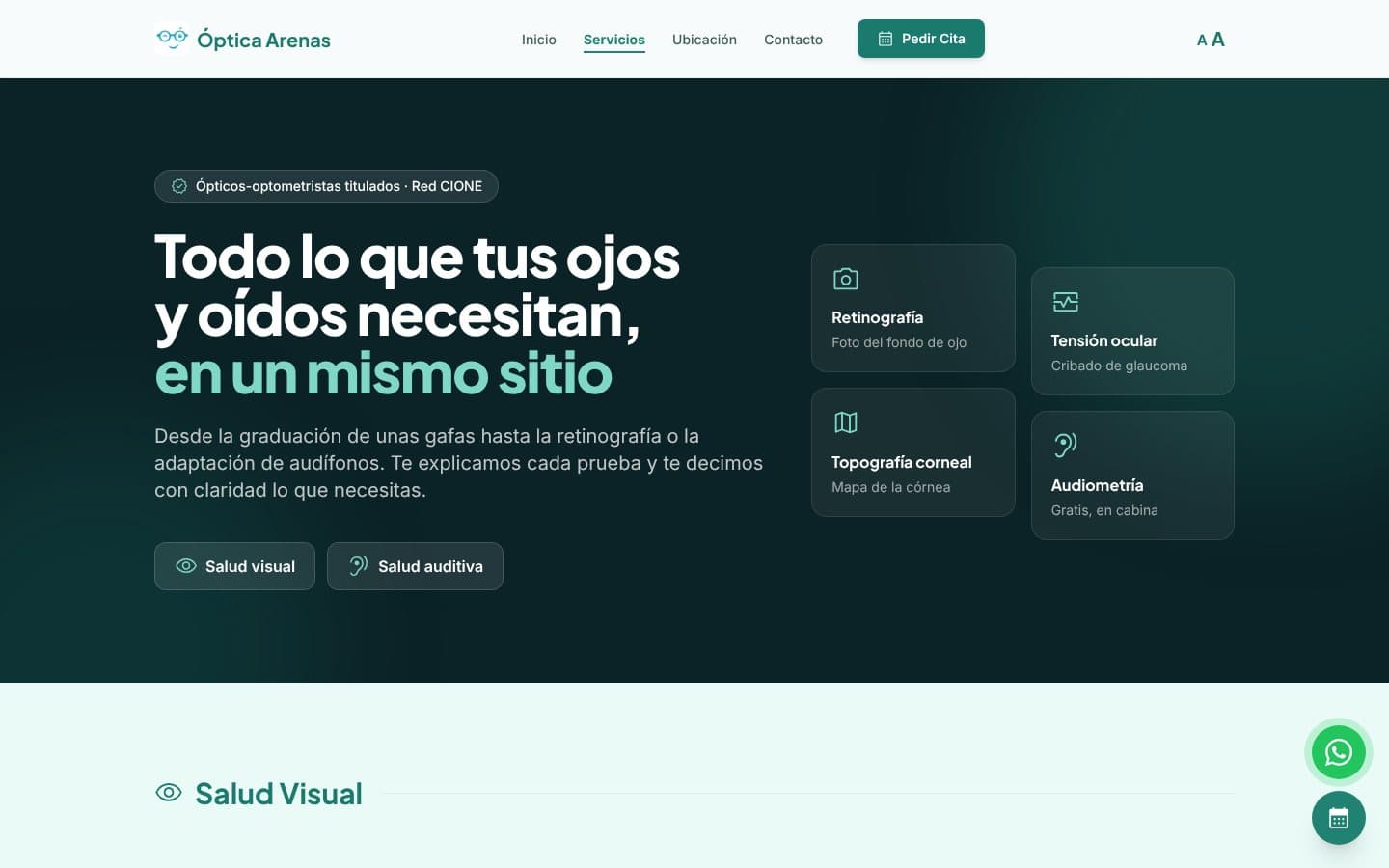Viewport: 1389px width, 868px height.
Task: Click the Tensión ocular activity icon
Action: click(1065, 302)
